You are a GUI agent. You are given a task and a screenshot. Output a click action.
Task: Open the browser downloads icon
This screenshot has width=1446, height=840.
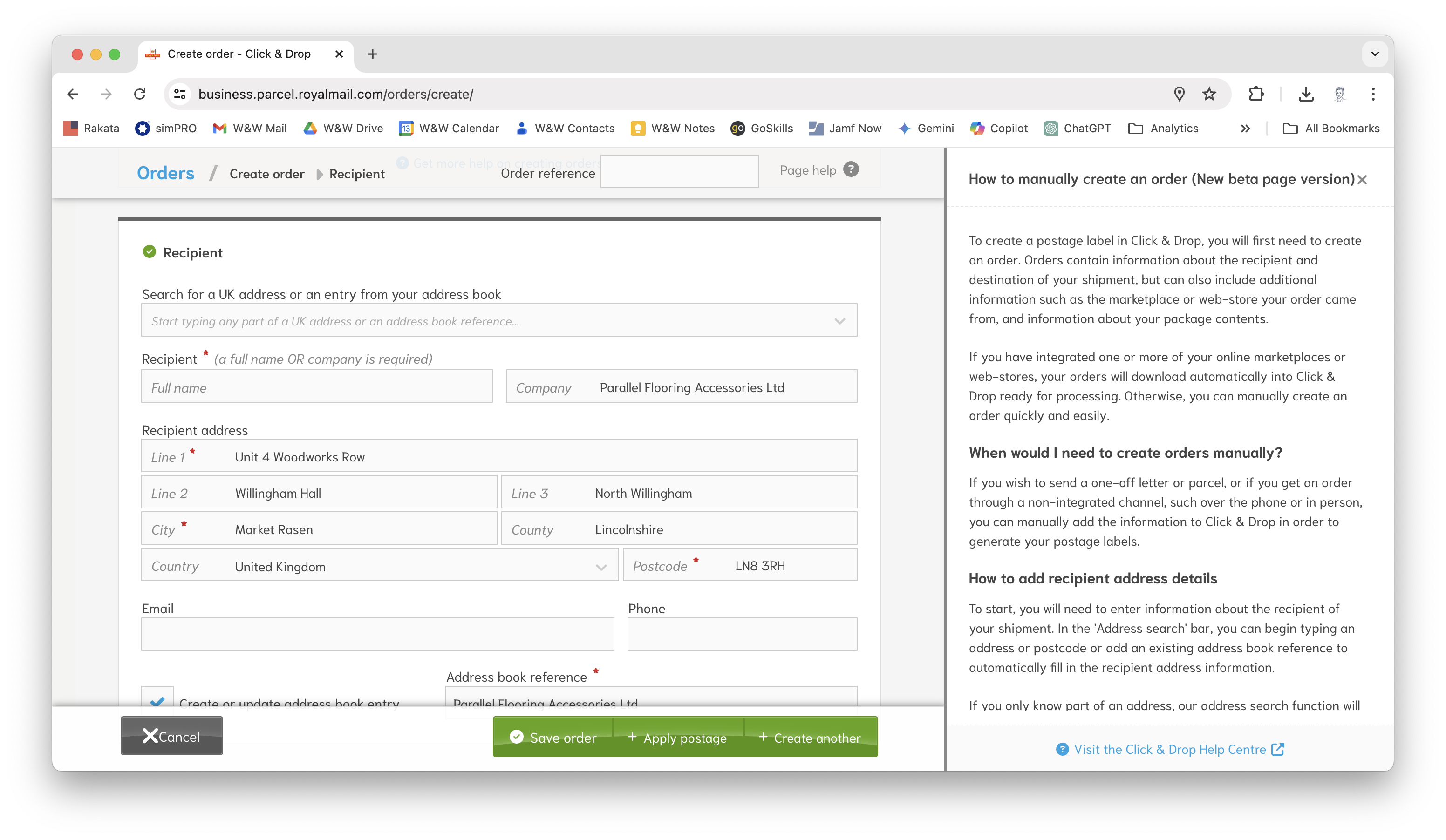click(1306, 94)
